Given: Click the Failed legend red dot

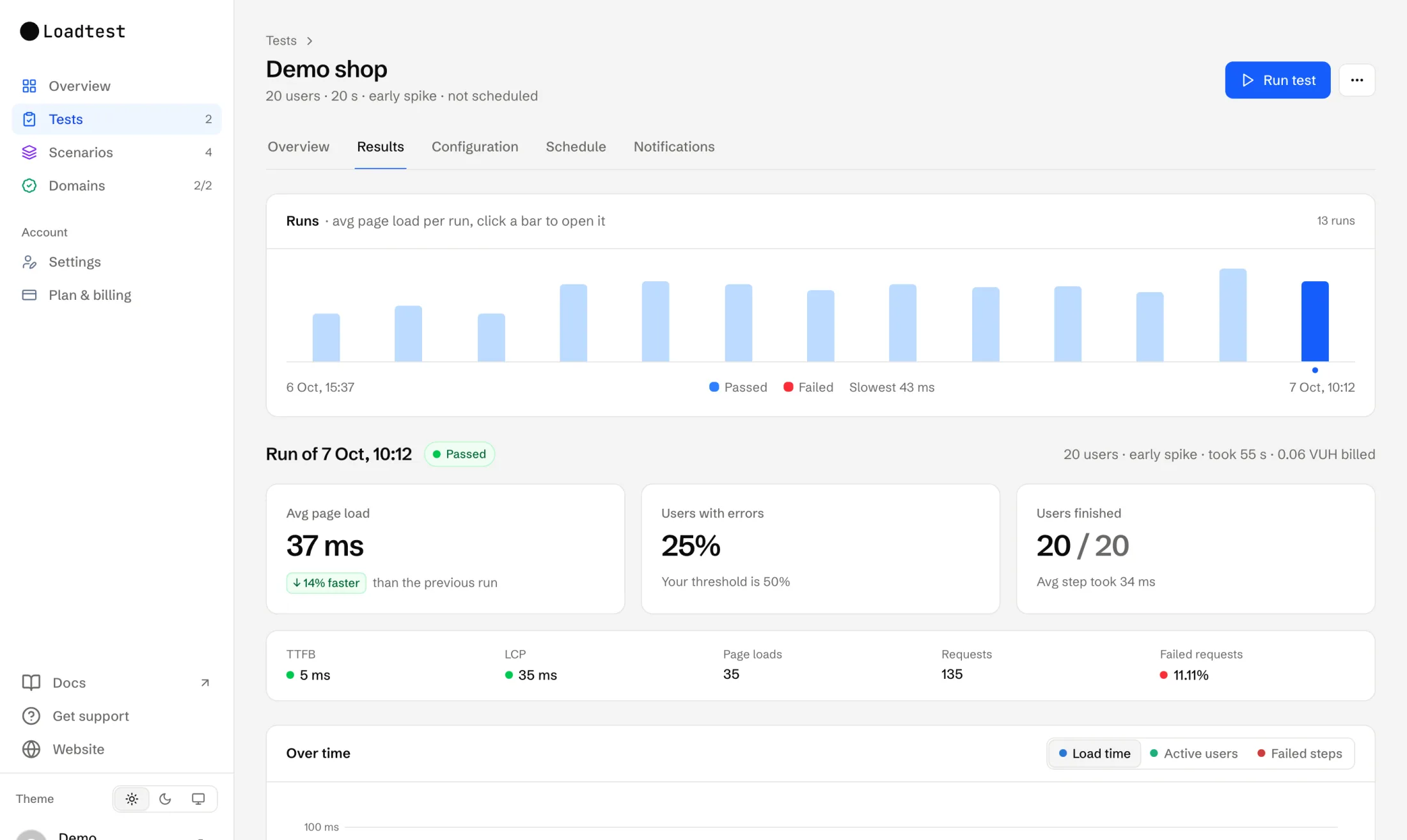Looking at the screenshot, I should (789, 387).
